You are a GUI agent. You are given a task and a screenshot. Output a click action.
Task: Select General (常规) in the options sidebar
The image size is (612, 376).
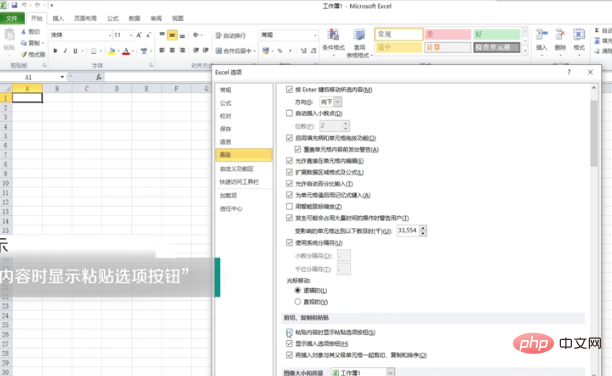[244, 90]
